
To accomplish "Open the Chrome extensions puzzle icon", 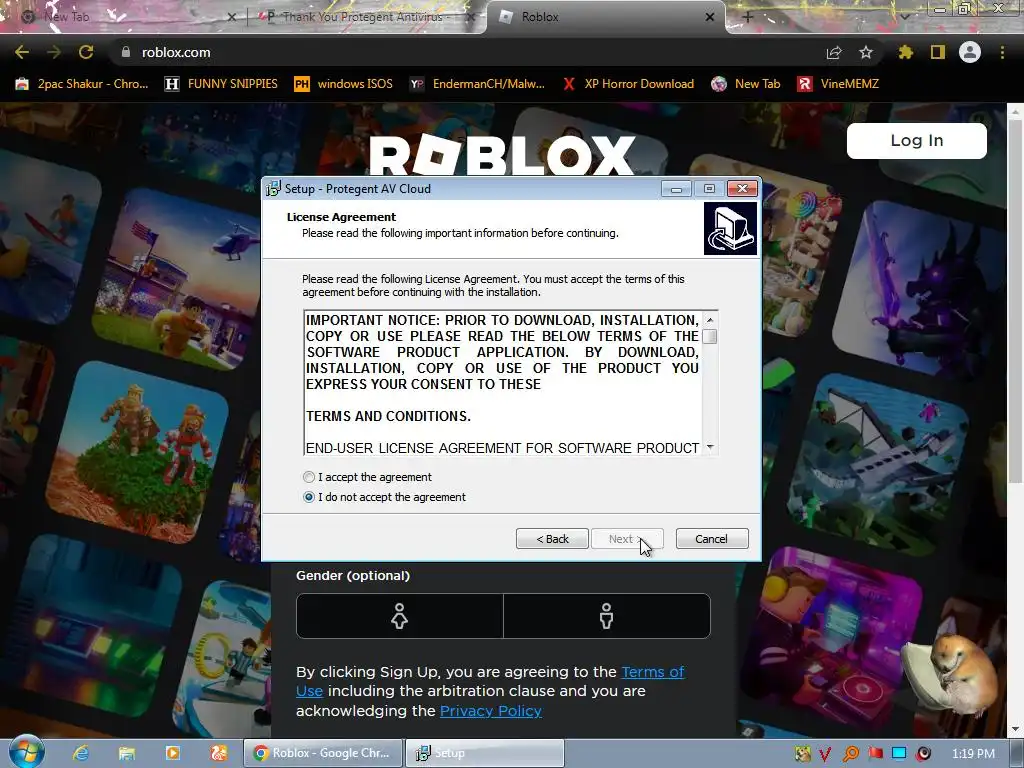I will [x=906, y=52].
